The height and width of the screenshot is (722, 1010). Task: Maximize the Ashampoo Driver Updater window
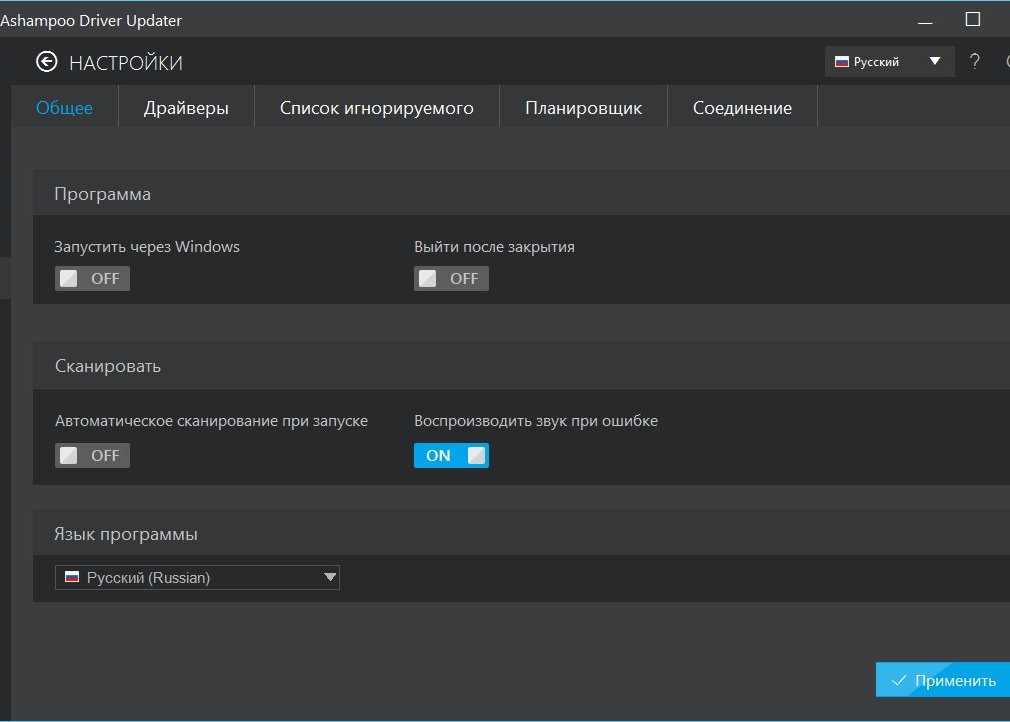(x=973, y=19)
